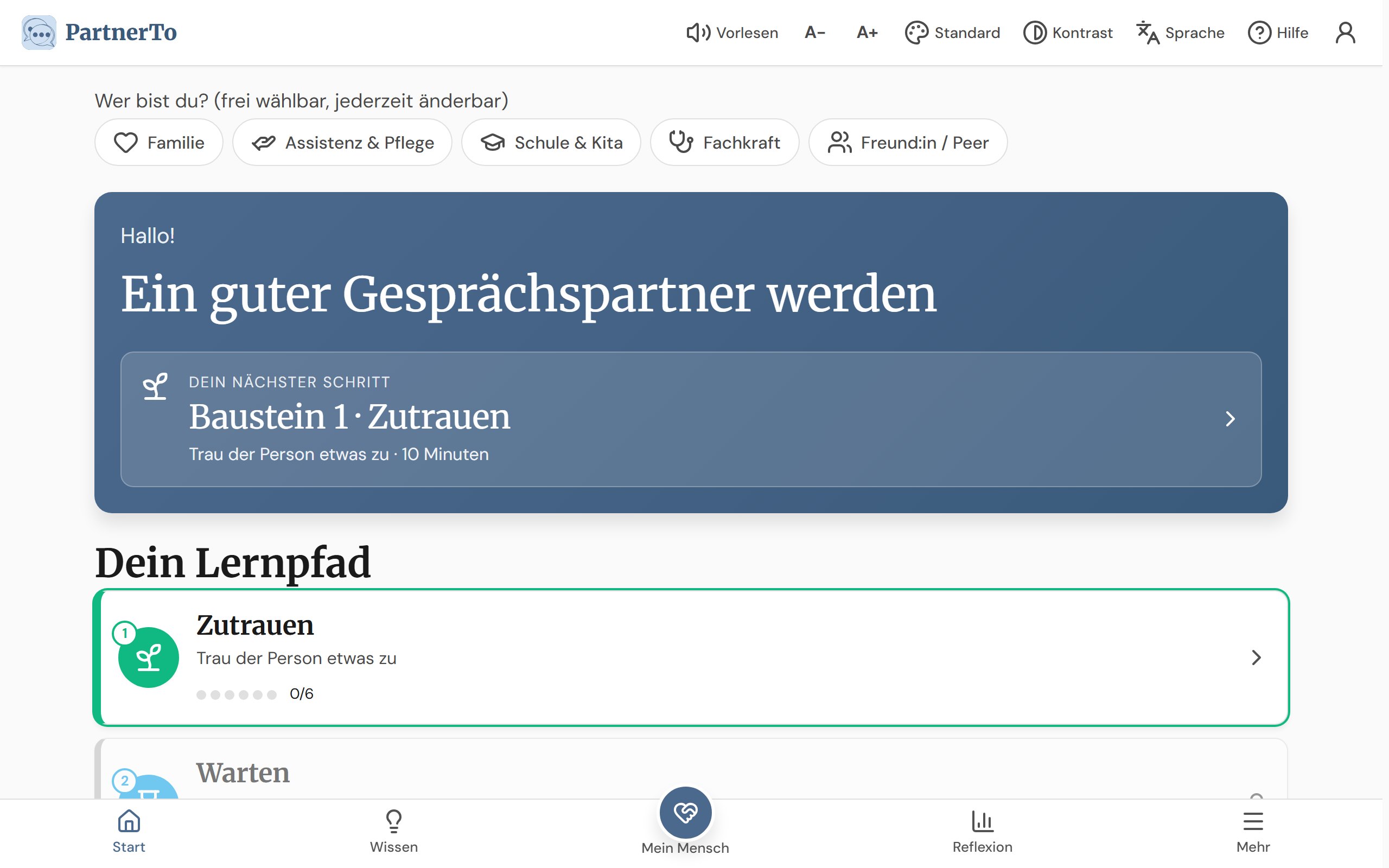Open the PartnerTo home title link

[x=121, y=32]
